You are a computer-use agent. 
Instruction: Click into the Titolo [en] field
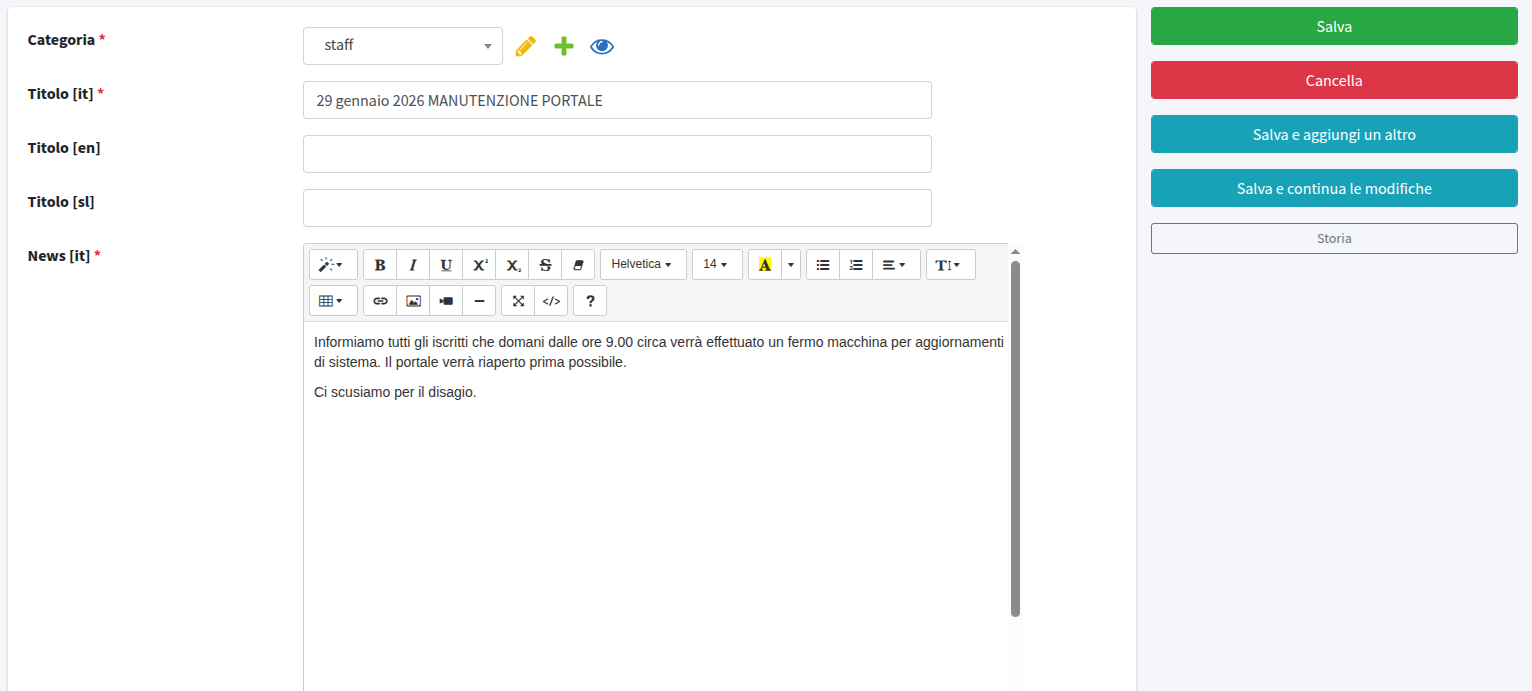point(616,154)
